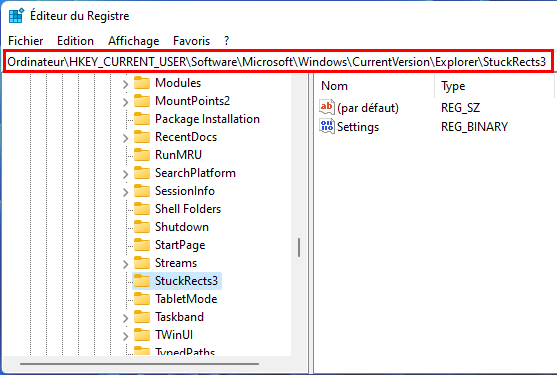The image size is (557, 375).
Task: Select the Package Installation key label
Action: 207,119
